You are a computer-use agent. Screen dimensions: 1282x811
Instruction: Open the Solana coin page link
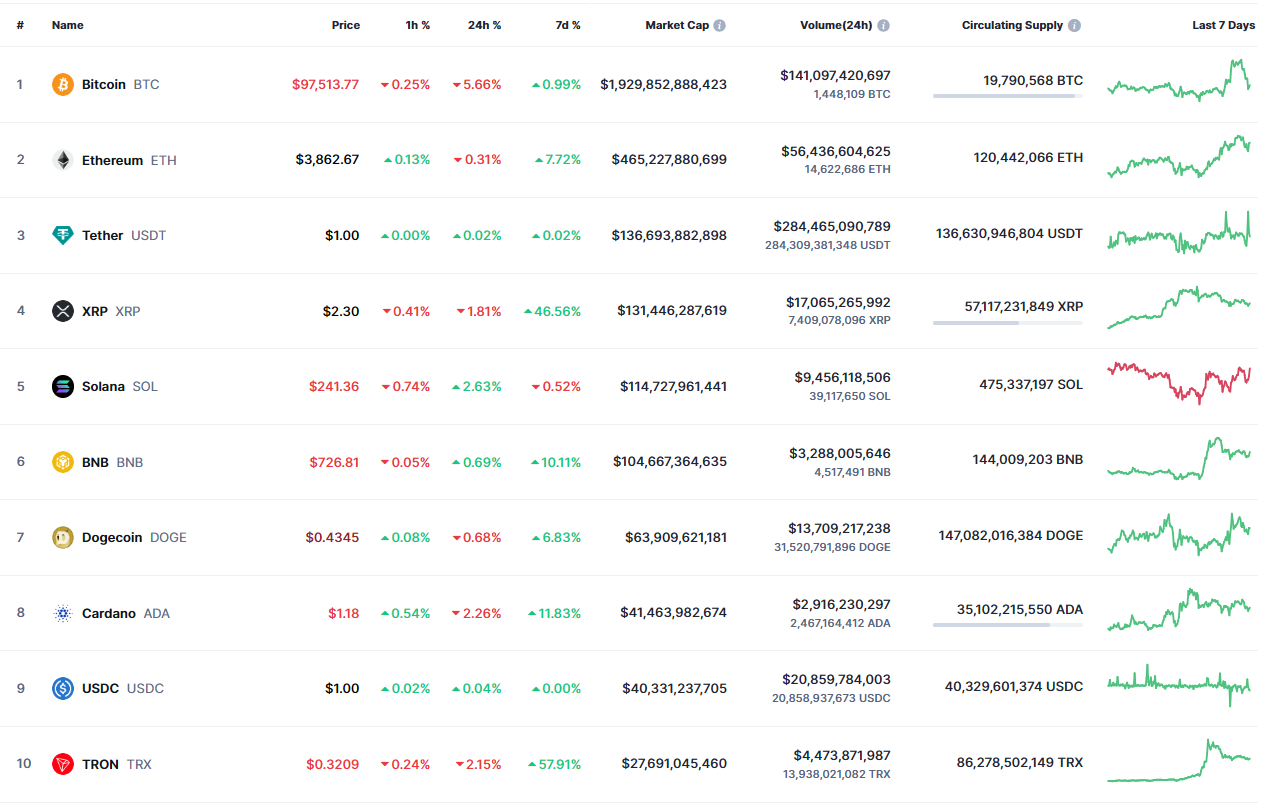(103, 387)
